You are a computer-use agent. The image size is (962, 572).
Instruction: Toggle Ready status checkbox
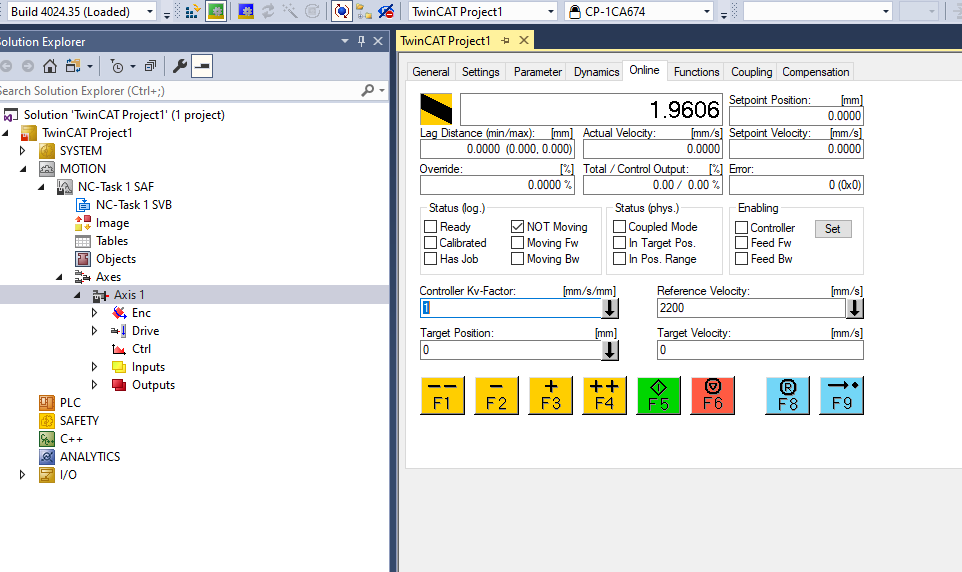coord(430,226)
